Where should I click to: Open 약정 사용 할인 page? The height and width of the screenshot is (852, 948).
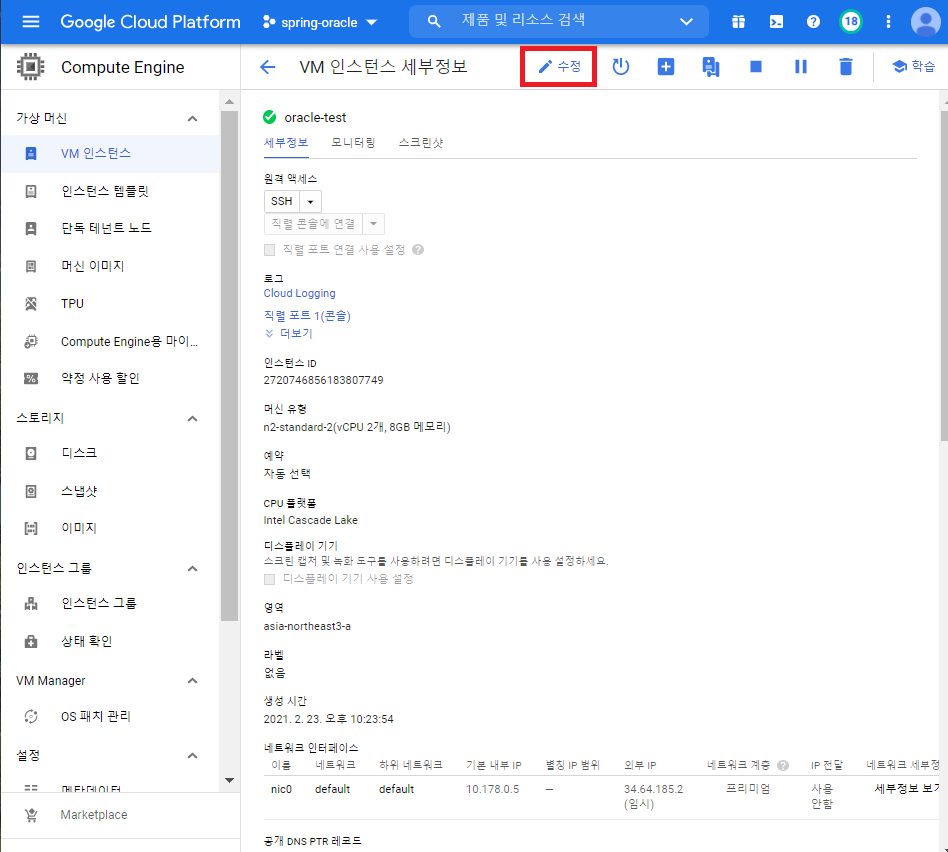(x=110, y=379)
